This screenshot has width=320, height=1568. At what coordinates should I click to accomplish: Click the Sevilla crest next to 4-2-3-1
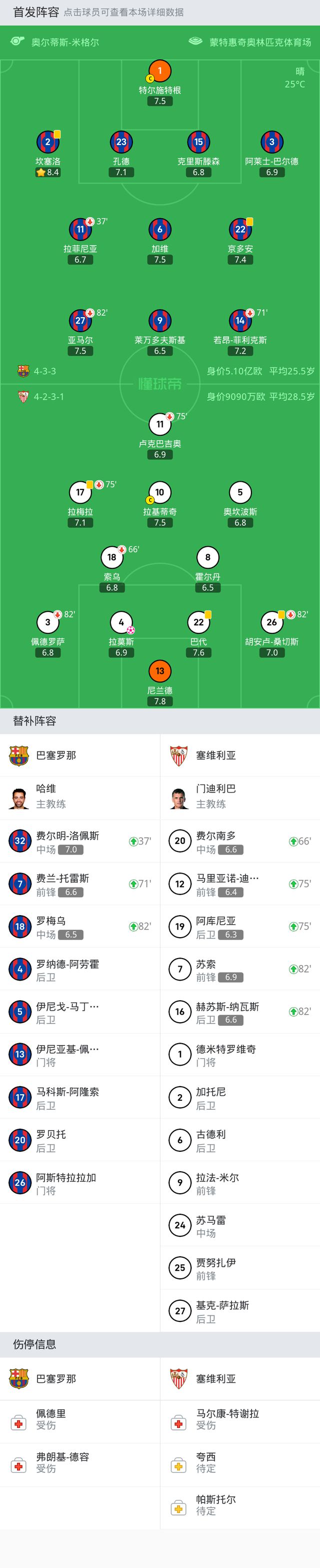[21, 394]
